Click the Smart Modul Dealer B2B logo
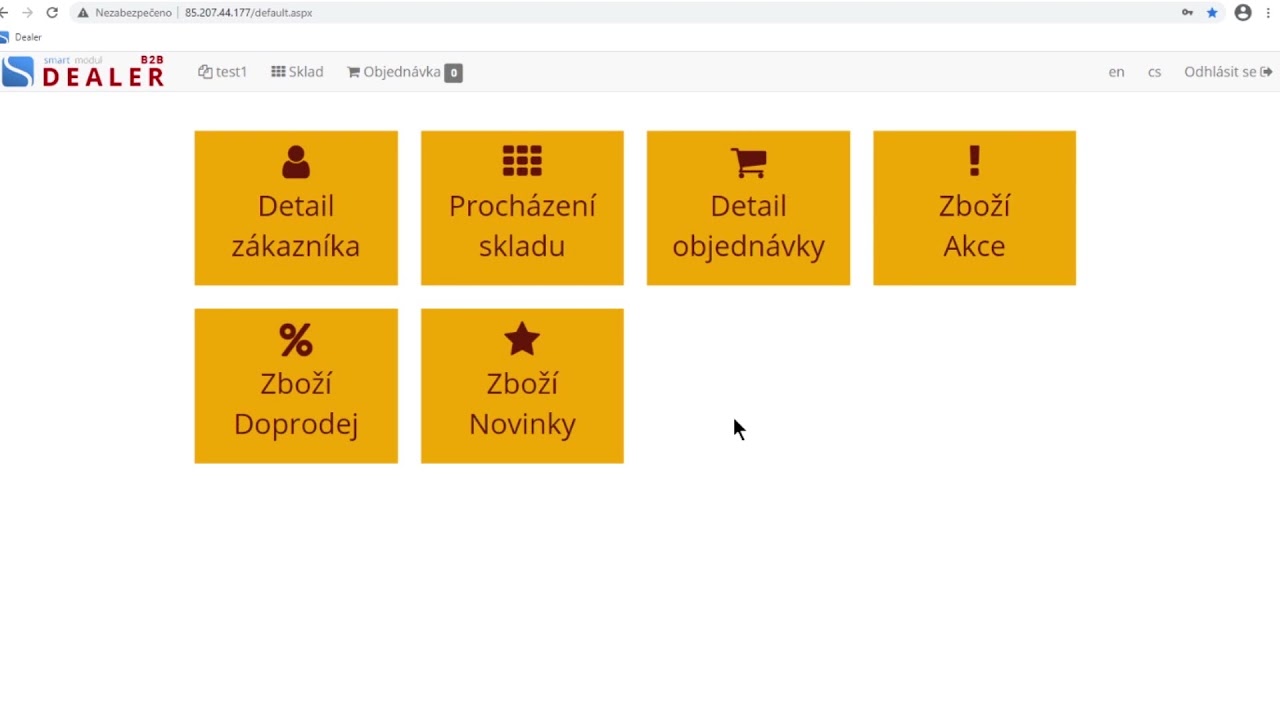1280x720 pixels. [84, 72]
